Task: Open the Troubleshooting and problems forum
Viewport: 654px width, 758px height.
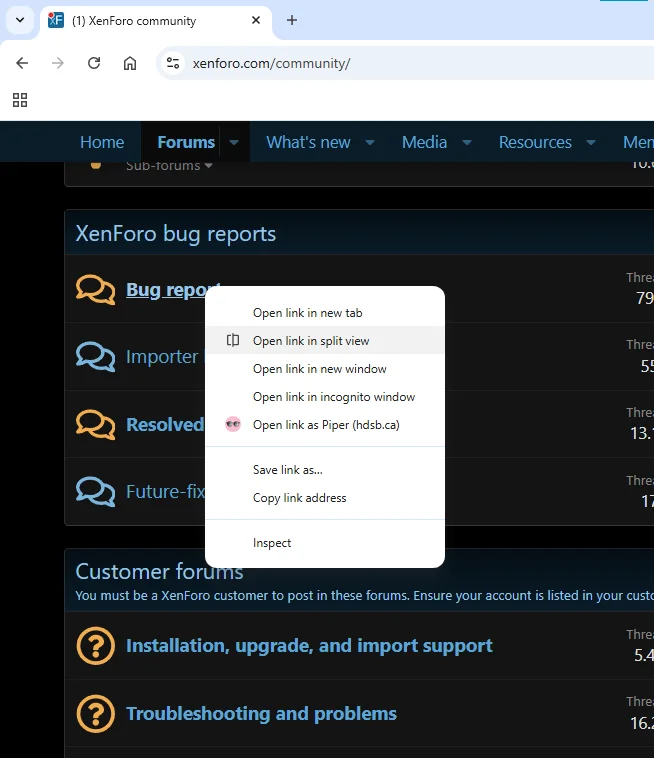Action: click(261, 714)
